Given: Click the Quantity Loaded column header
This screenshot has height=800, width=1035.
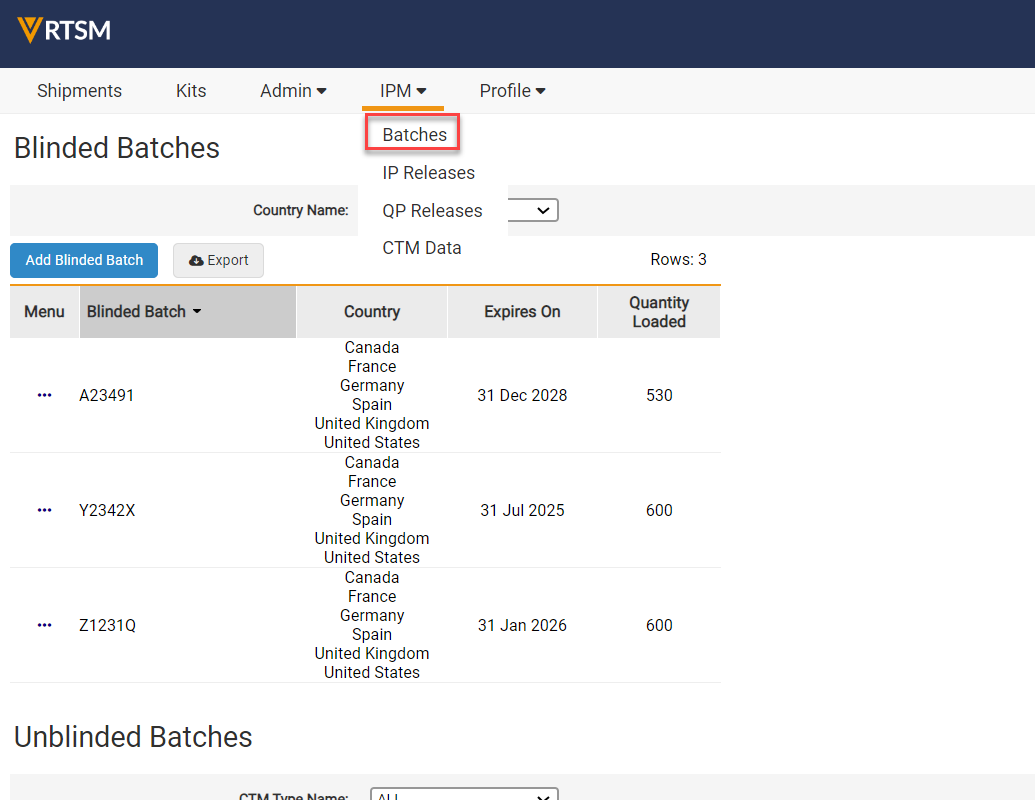Looking at the screenshot, I should coord(658,312).
